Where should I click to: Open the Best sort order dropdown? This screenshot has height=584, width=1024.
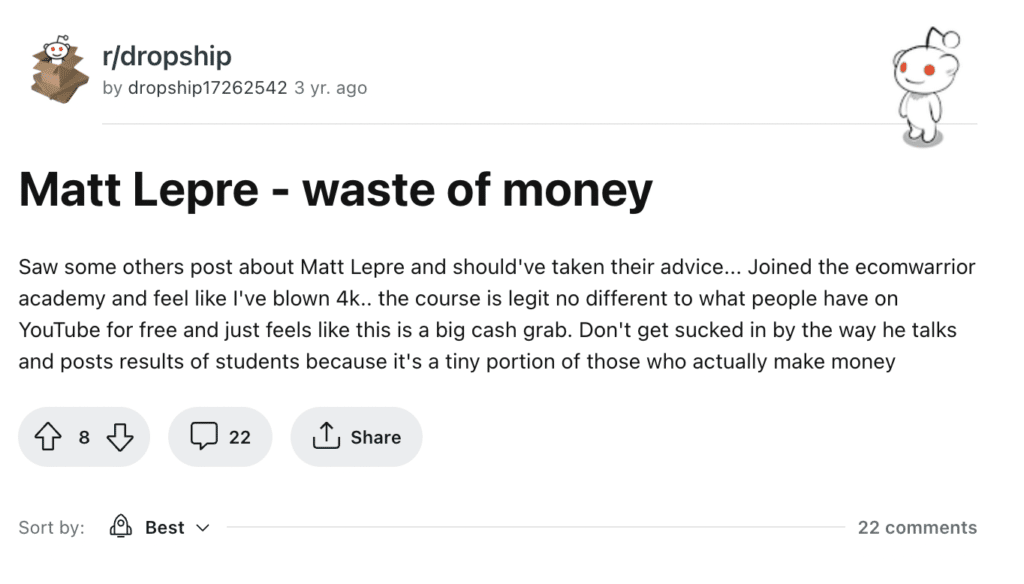click(166, 527)
